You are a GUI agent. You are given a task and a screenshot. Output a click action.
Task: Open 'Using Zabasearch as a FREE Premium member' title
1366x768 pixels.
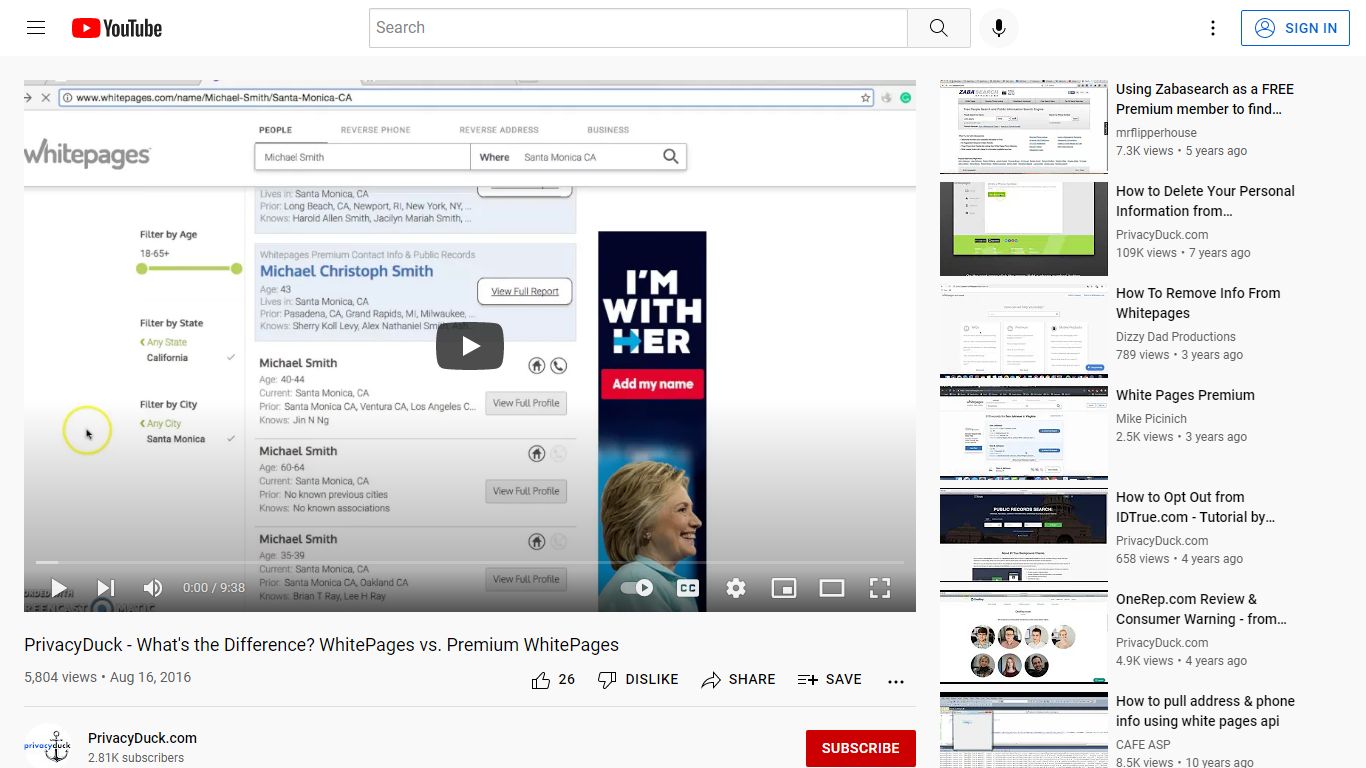[1205, 99]
